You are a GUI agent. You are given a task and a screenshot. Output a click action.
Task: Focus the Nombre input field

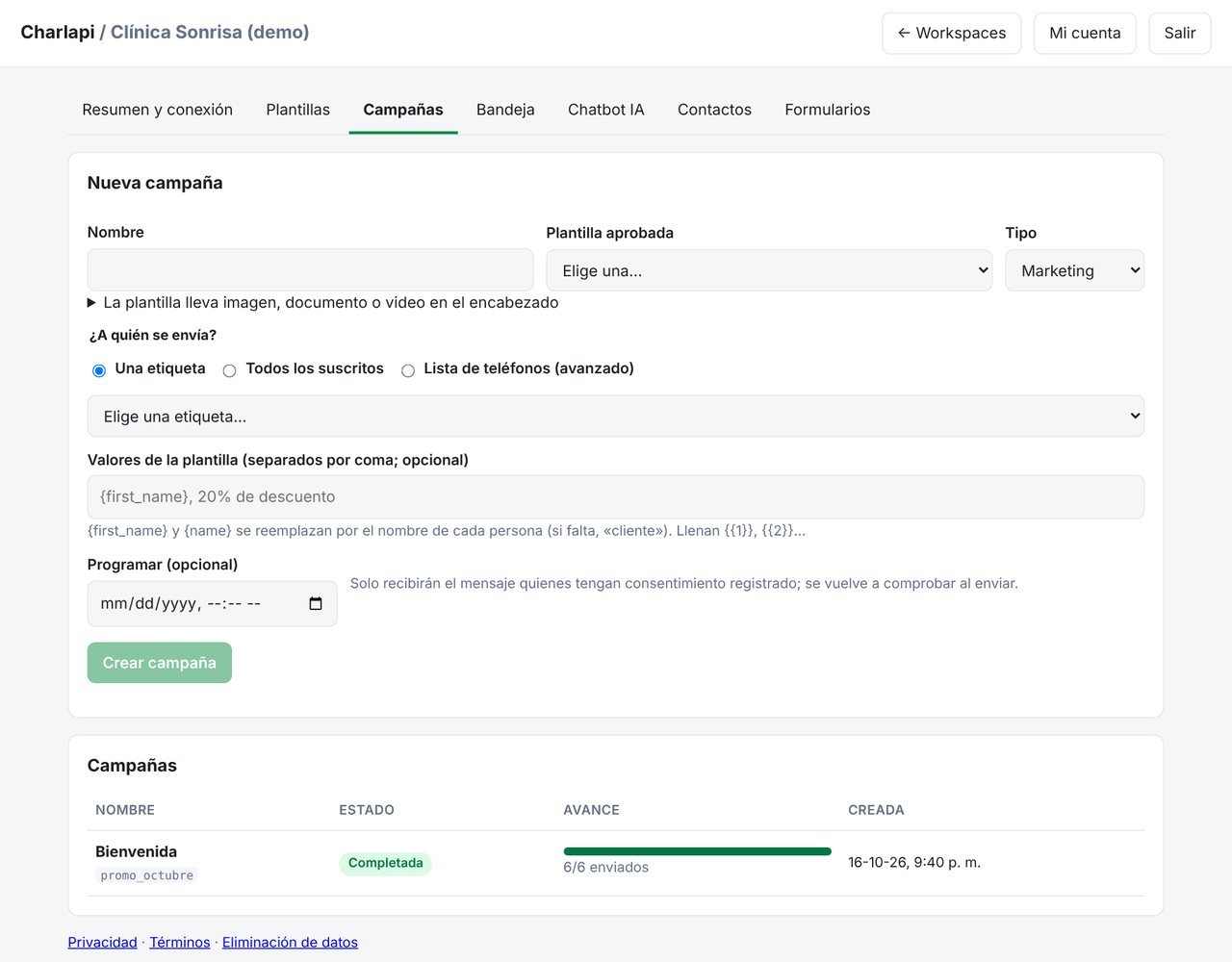(x=310, y=270)
